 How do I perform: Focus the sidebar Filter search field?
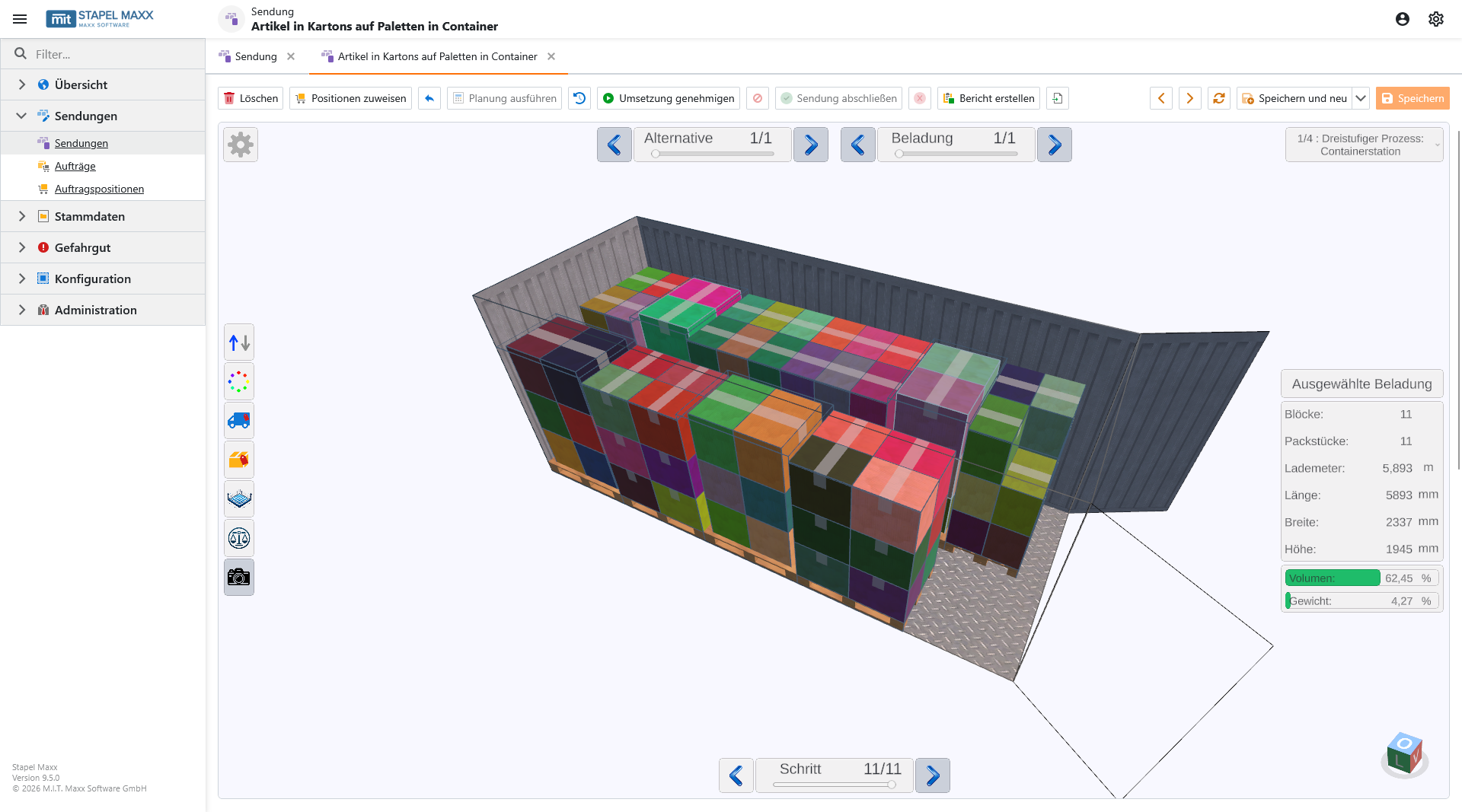pyautogui.click(x=103, y=54)
